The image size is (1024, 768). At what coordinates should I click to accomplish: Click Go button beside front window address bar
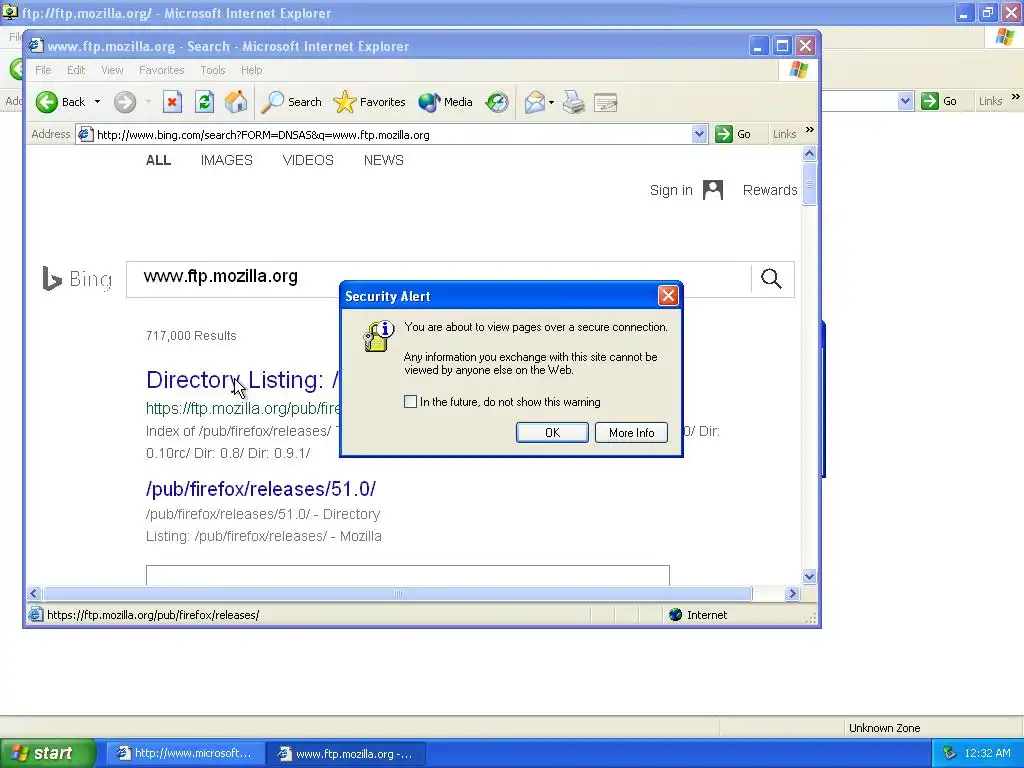point(733,134)
